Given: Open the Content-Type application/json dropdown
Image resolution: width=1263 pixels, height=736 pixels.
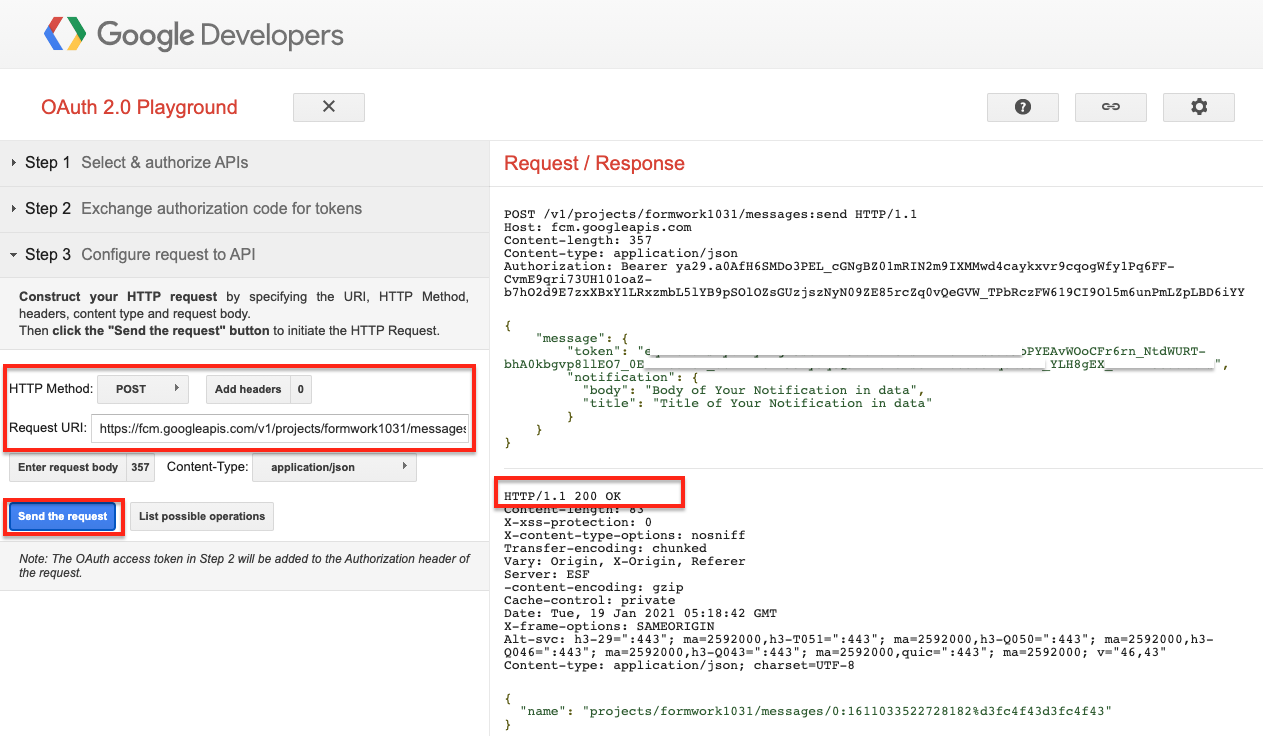Looking at the screenshot, I should coord(334,467).
